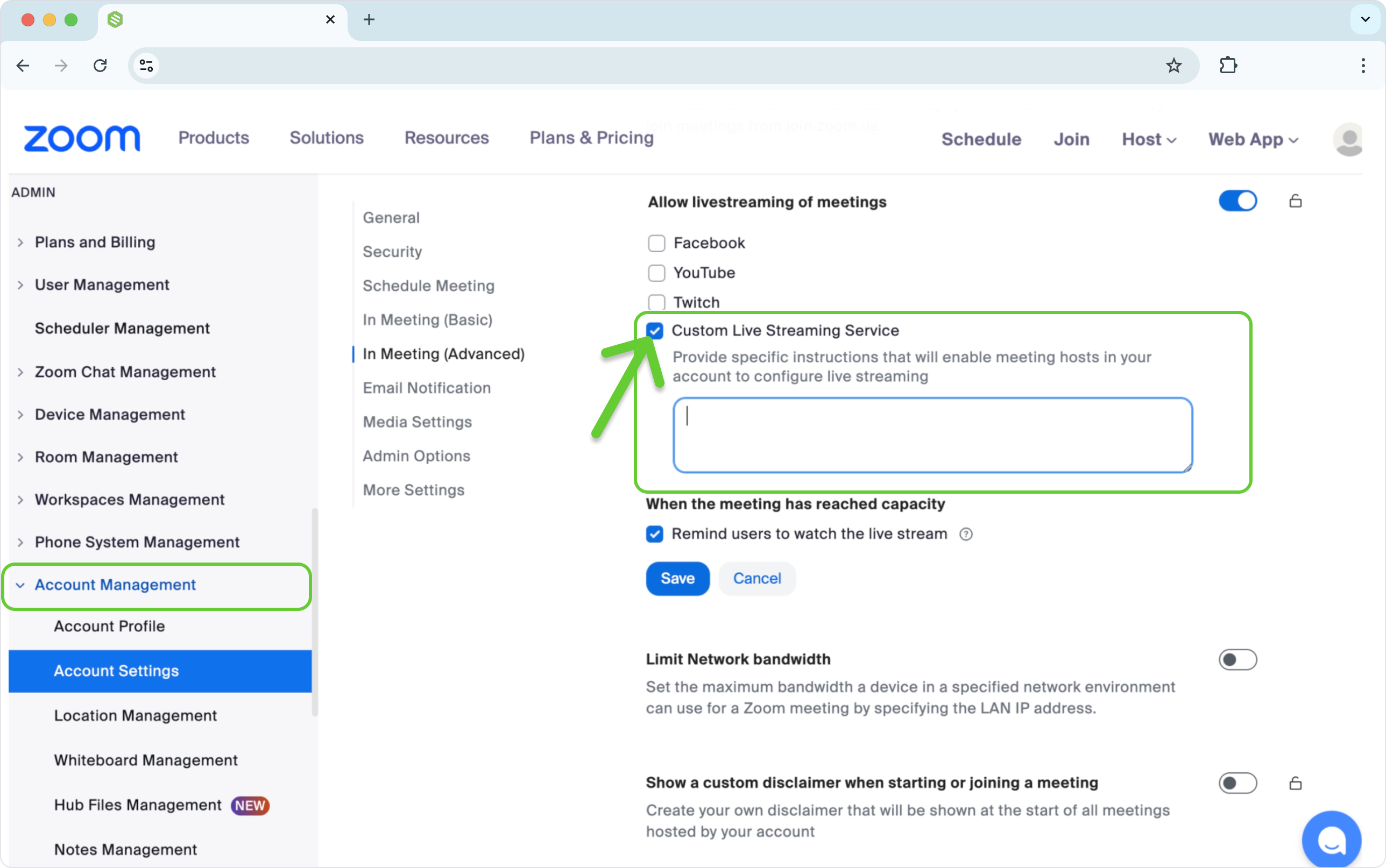Close the current browser tab

(x=330, y=19)
